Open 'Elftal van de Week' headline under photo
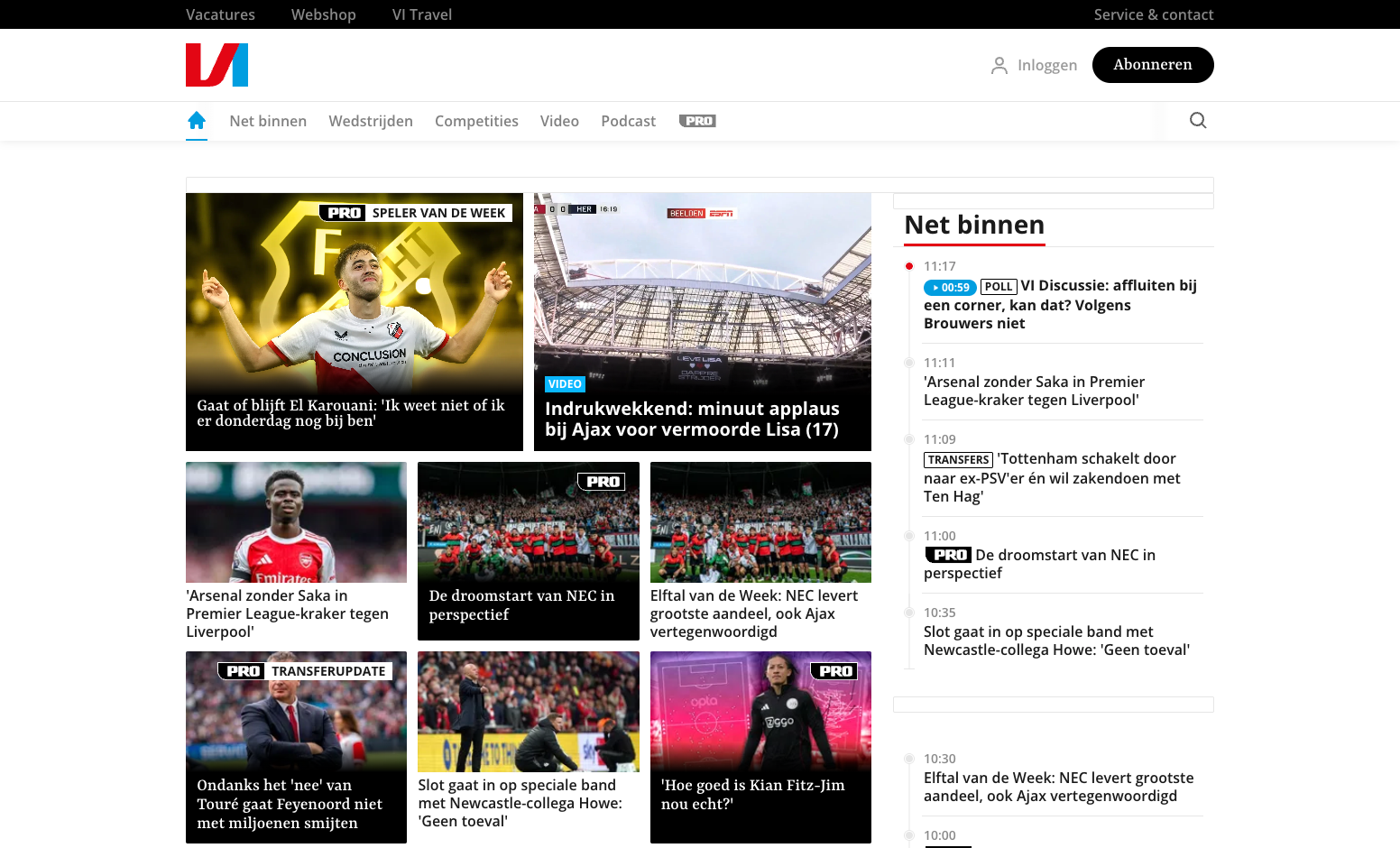1400x848 pixels. coord(754,613)
